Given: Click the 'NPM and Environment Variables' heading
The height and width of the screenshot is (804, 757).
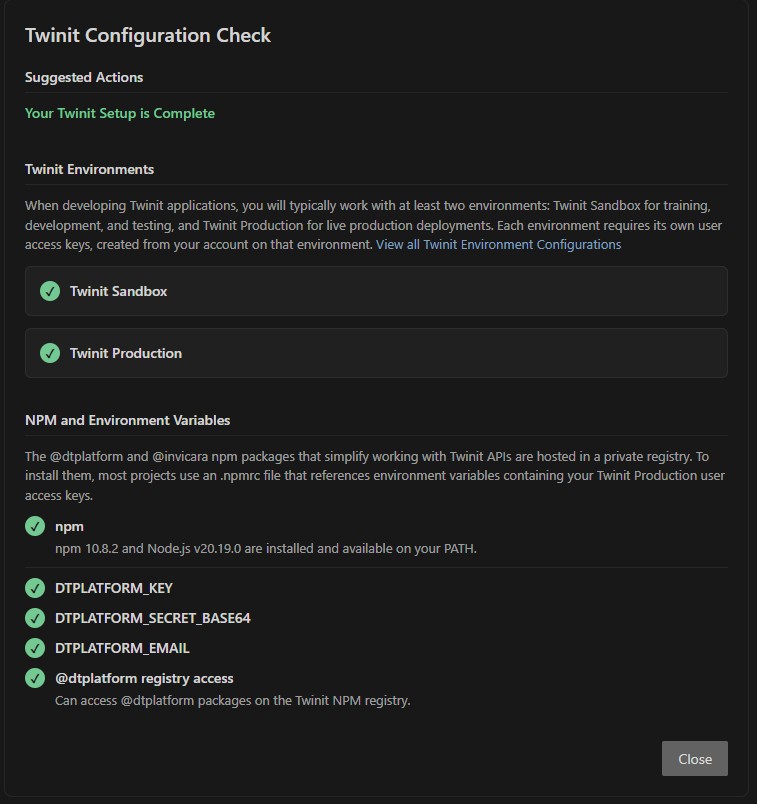Looking at the screenshot, I should click(127, 420).
